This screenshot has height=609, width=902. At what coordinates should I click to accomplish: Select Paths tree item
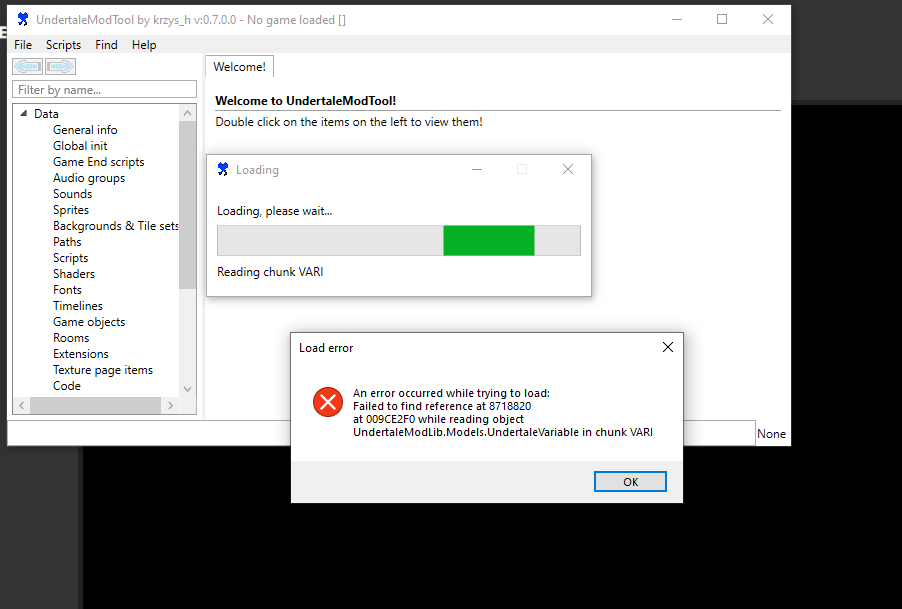pos(67,242)
